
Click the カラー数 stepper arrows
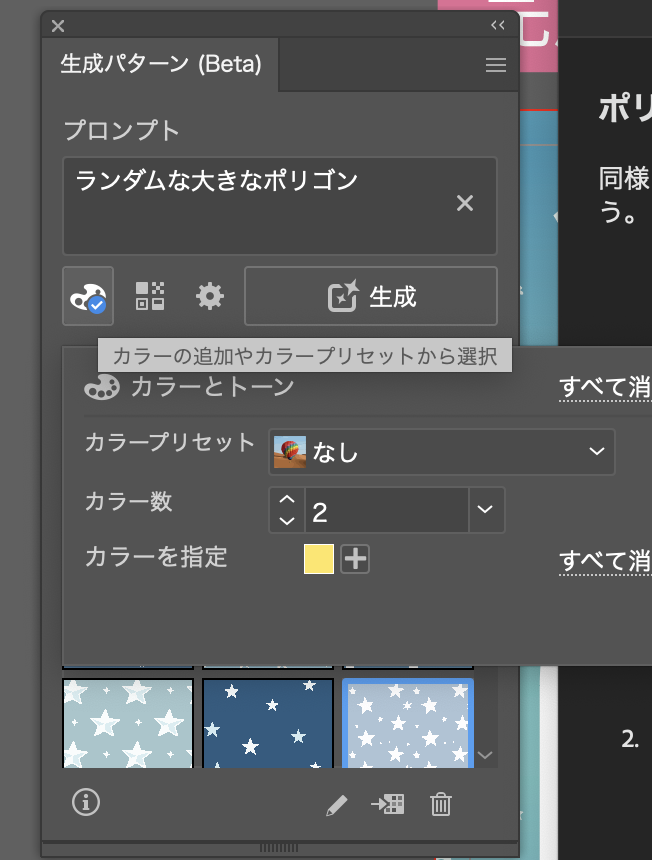coord(287,510)
